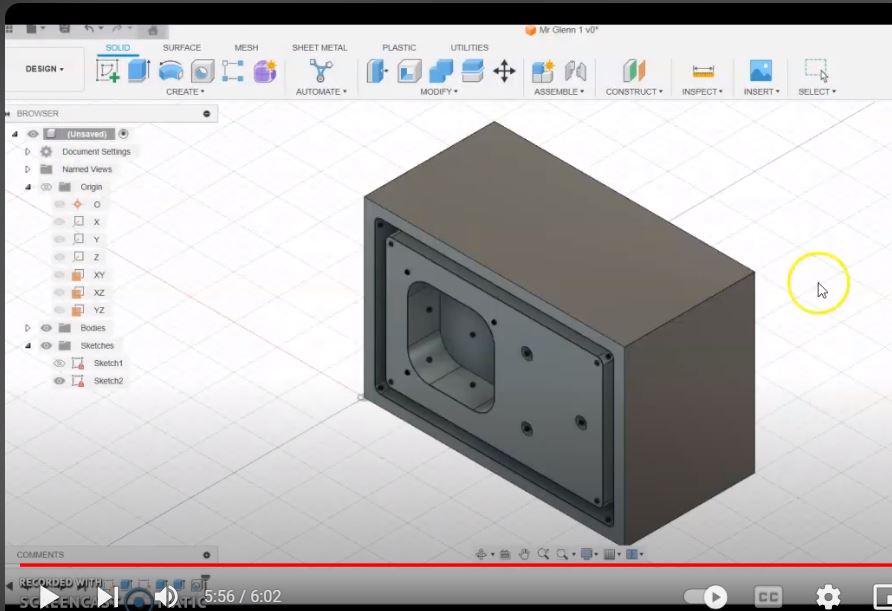892x611 pixels.
Task: Select the SOLID tab
Action: [x=118, y=48]
